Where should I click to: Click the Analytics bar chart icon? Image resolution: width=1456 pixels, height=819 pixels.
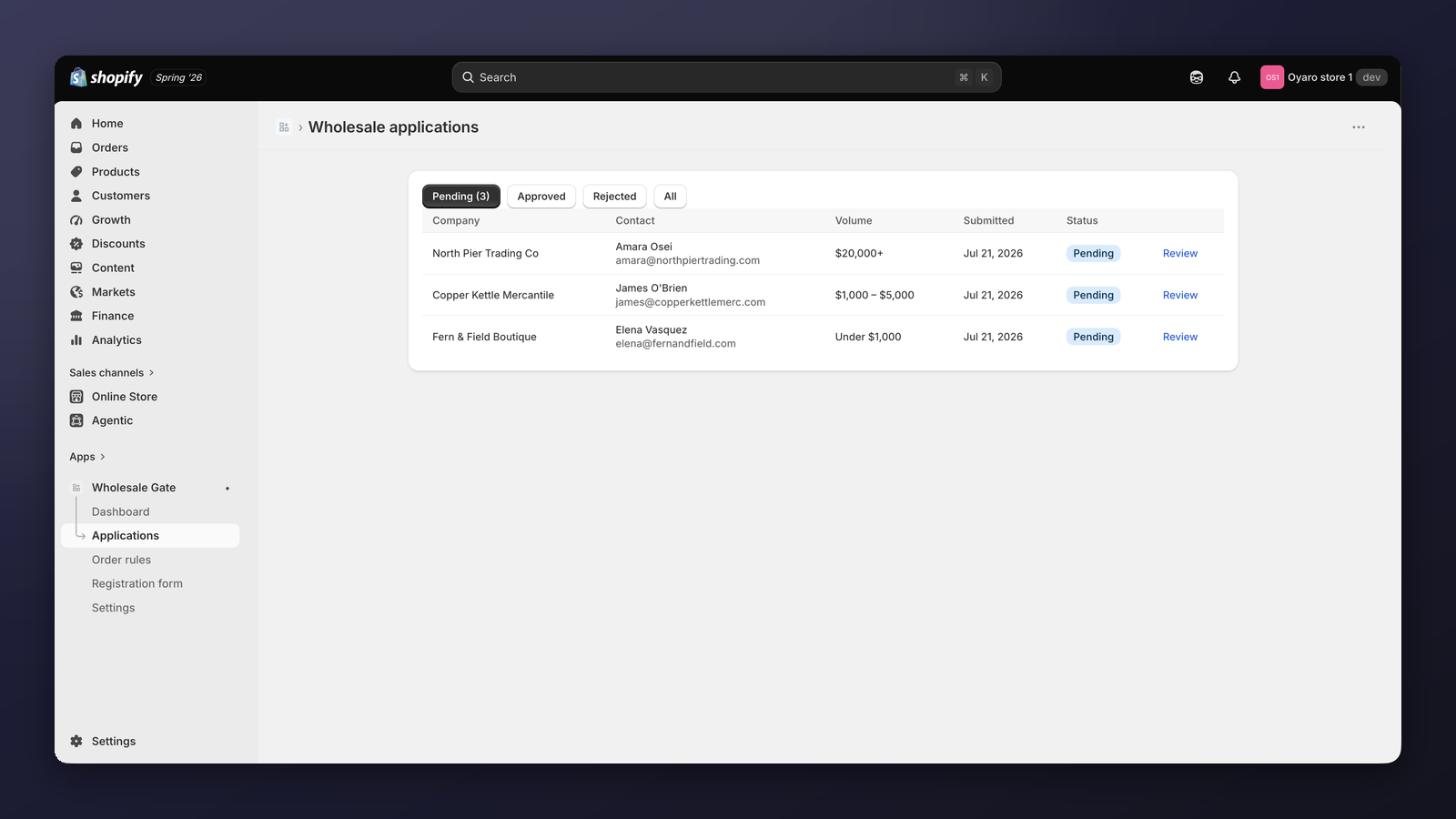coord(76,340)
